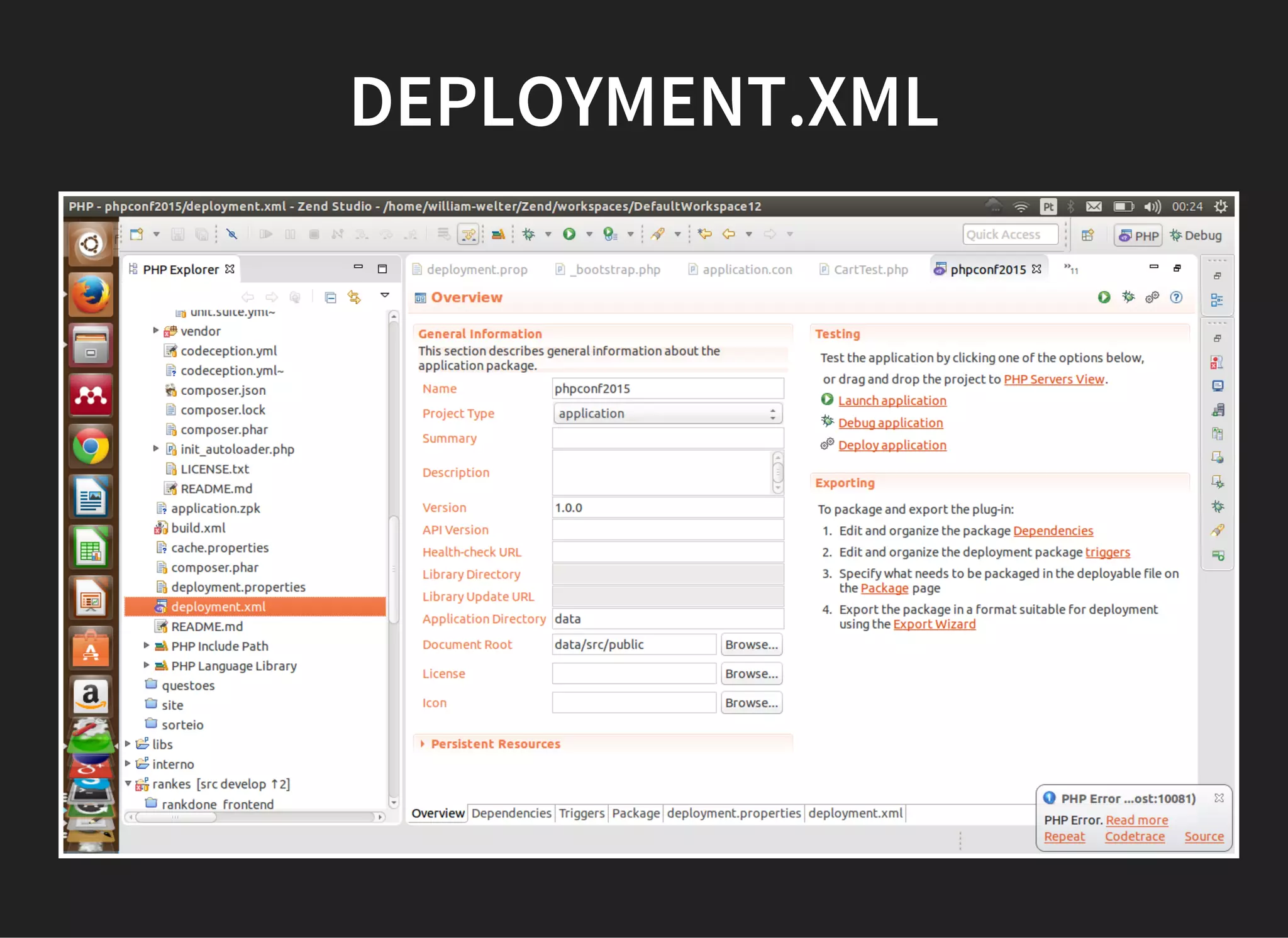The width and height of the screenshot is (1288, 938).
Task: Open the Triggers bottom tab
Action: point(582,813)
